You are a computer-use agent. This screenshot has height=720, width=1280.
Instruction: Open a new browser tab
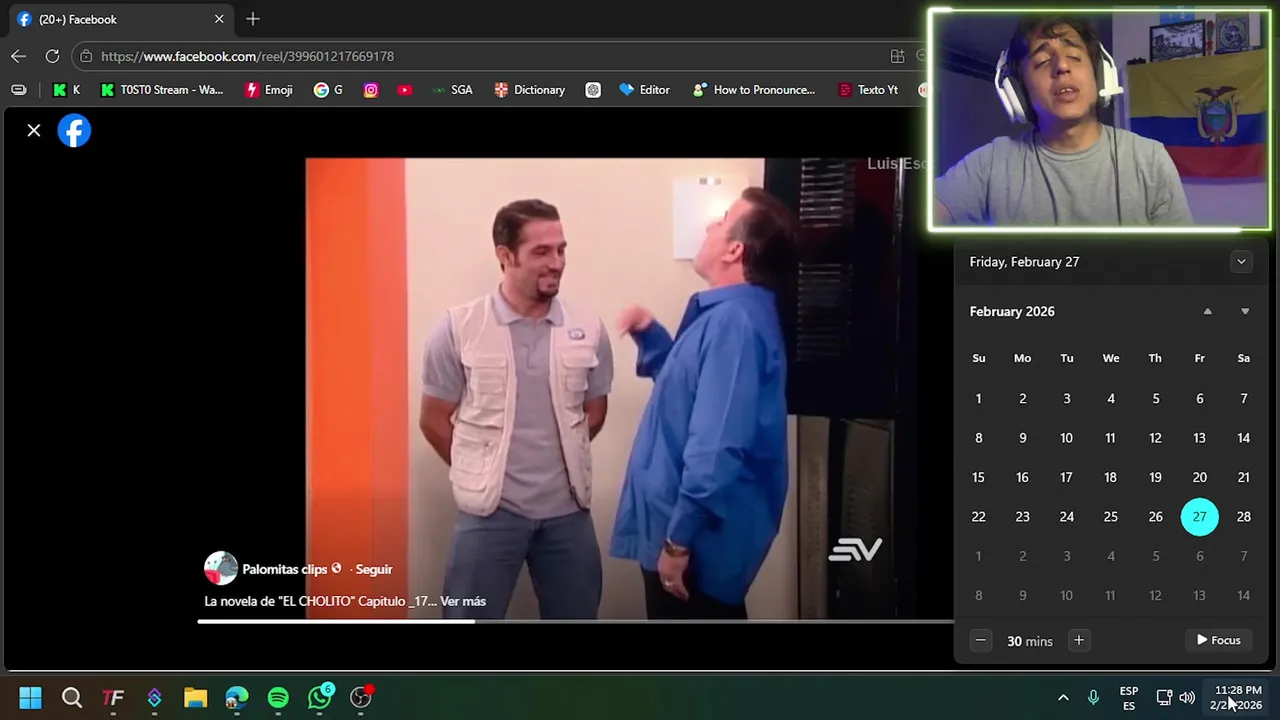[253, 19]
